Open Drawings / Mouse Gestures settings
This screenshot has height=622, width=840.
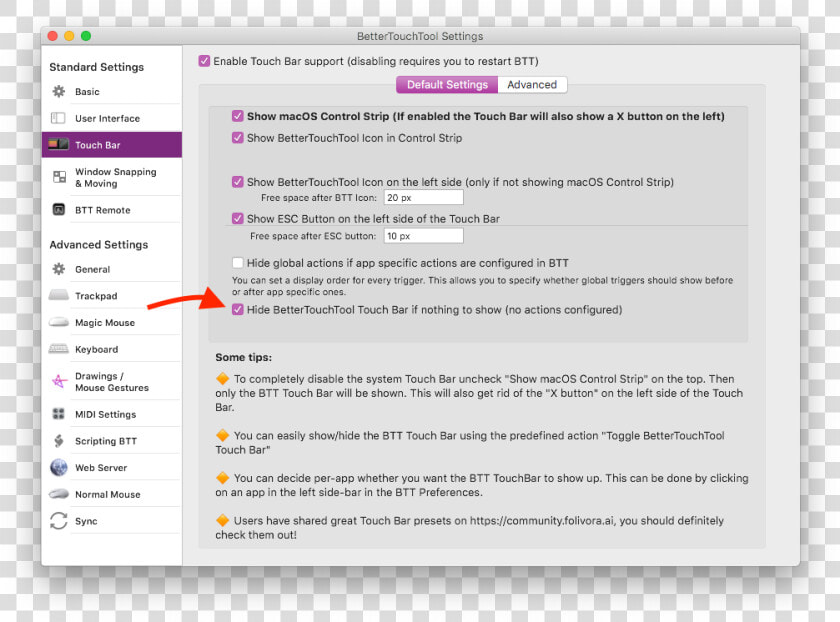(x=111, y=381)
